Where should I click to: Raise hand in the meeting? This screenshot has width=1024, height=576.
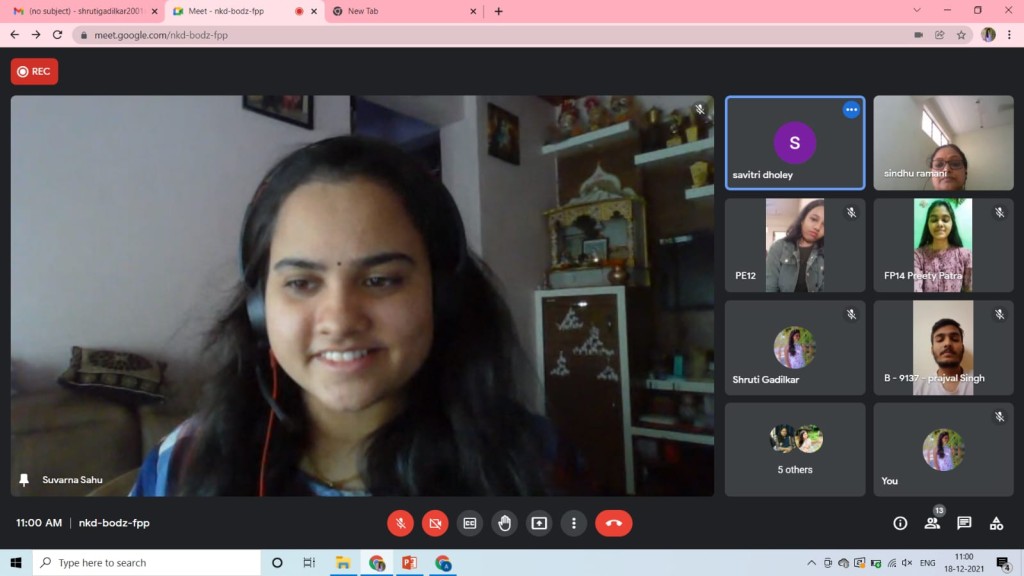(504, 523)
